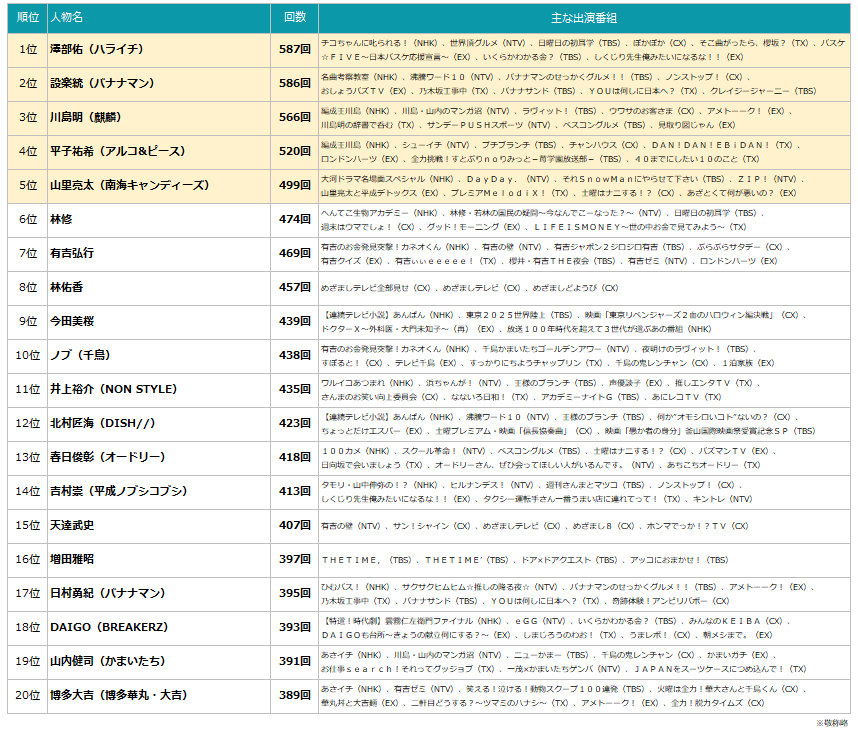Click the 順位 column header

pyautogui.click(x=27, y=18)
